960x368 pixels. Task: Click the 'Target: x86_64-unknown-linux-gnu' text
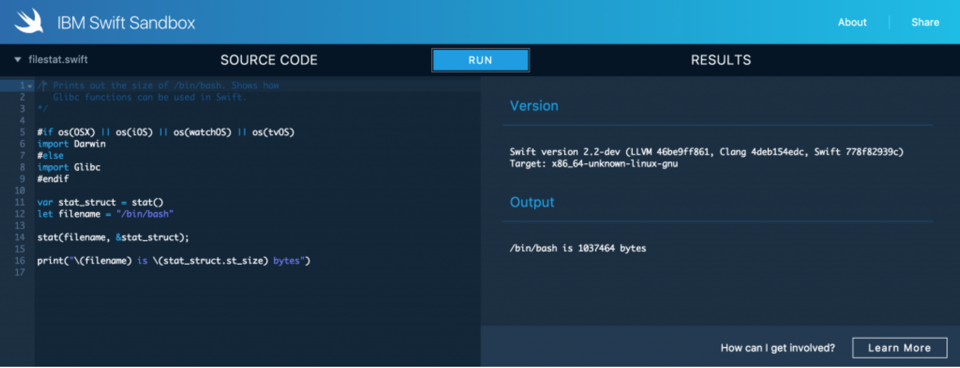593,164
